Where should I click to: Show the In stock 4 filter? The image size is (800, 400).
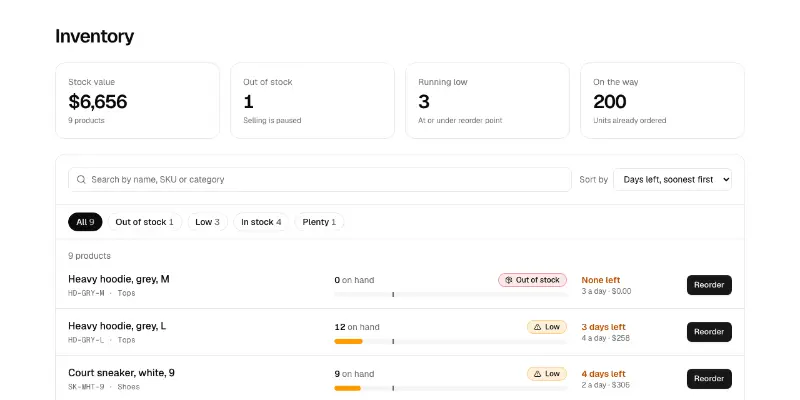(x=261, y=222)
